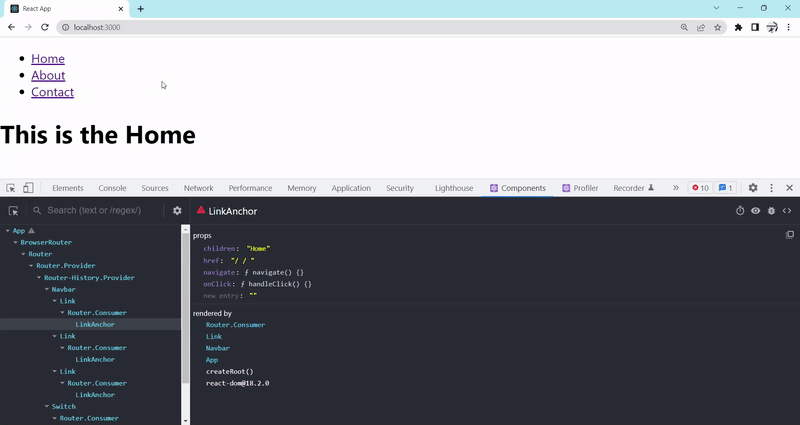Open the Memory tab
800x425 pixels.
(x=302, y=188)
